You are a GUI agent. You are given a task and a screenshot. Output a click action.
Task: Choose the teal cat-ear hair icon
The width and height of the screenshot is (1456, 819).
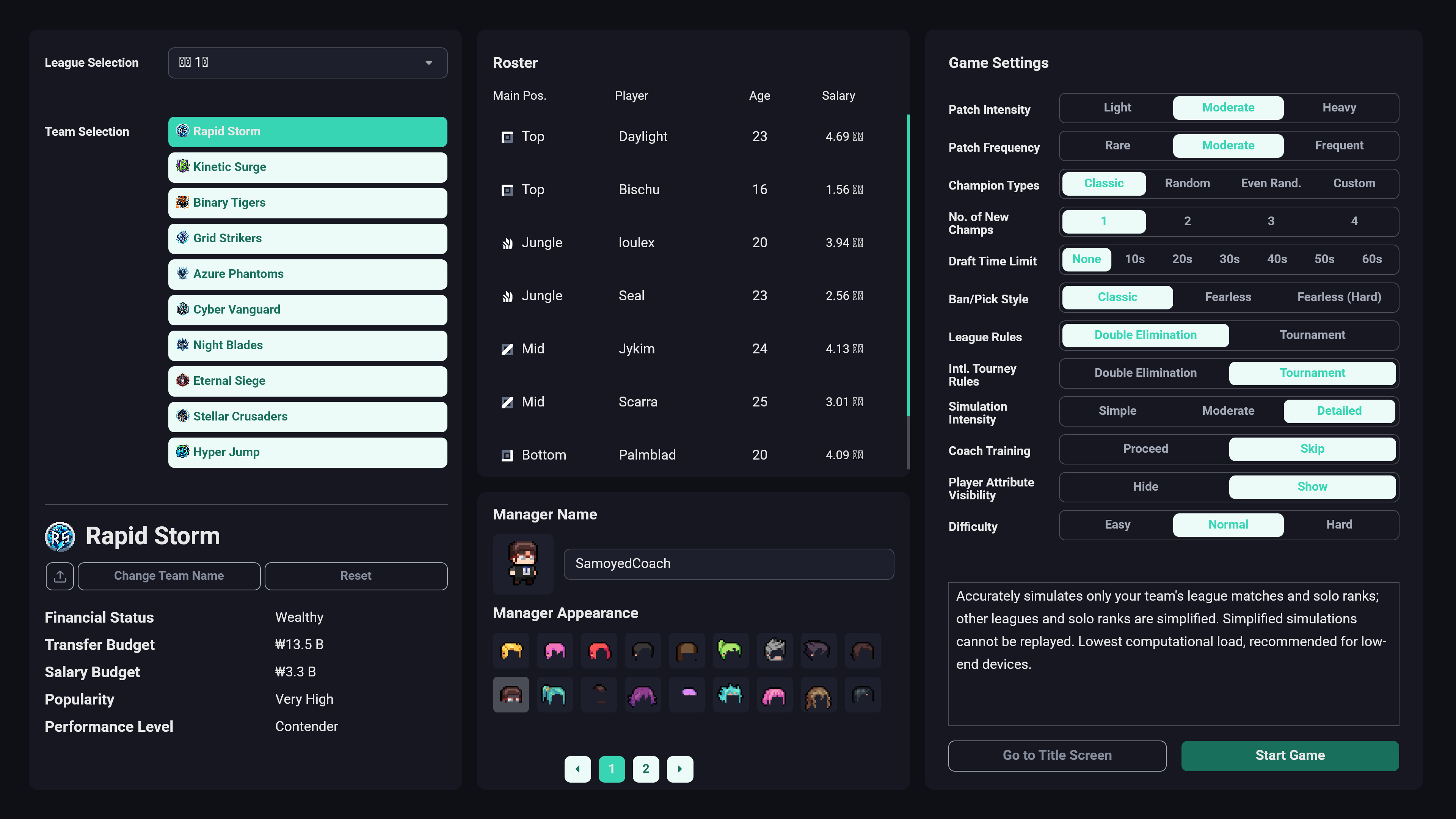pos(730,695)
